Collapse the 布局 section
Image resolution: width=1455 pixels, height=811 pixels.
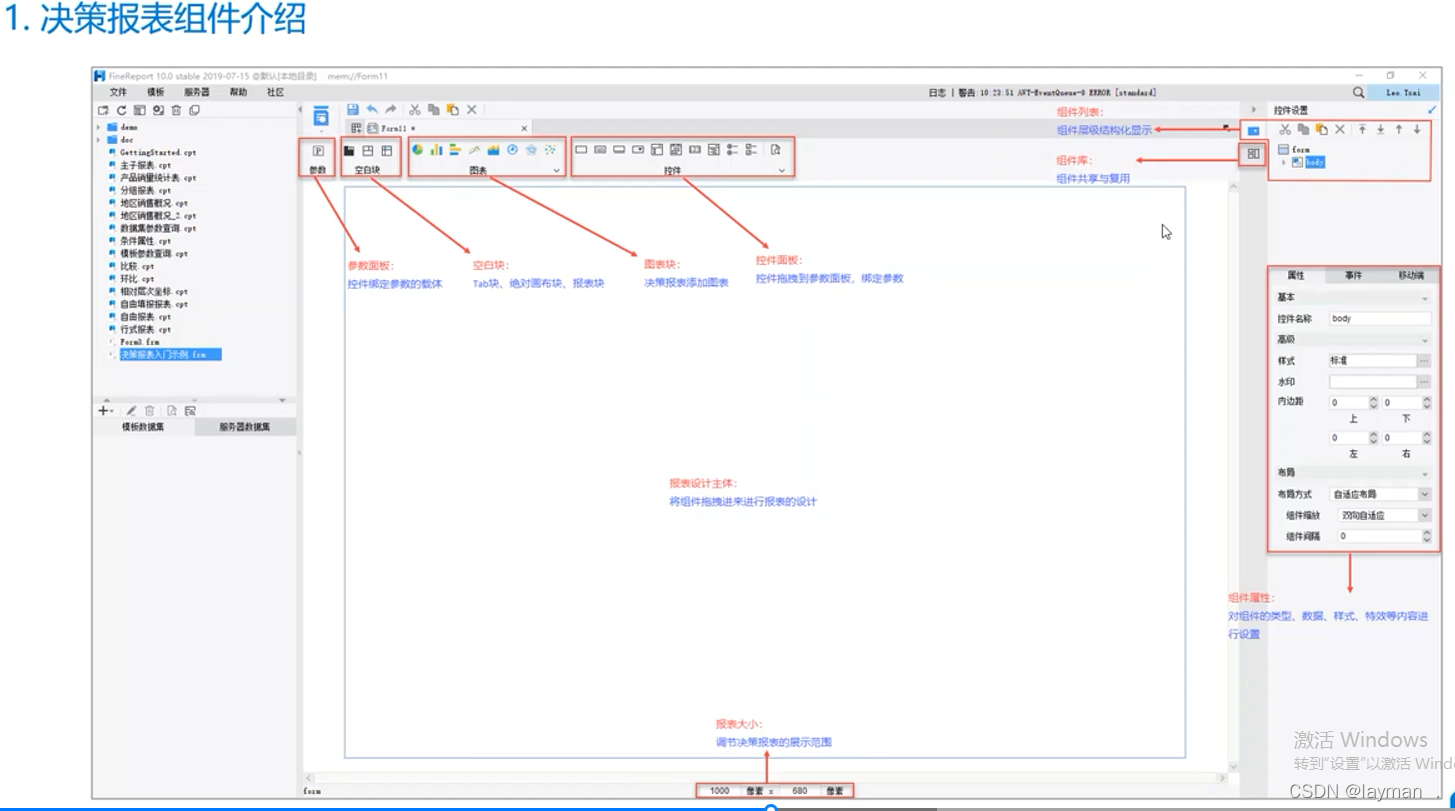pyautogui.click(x=1425, y=473)
